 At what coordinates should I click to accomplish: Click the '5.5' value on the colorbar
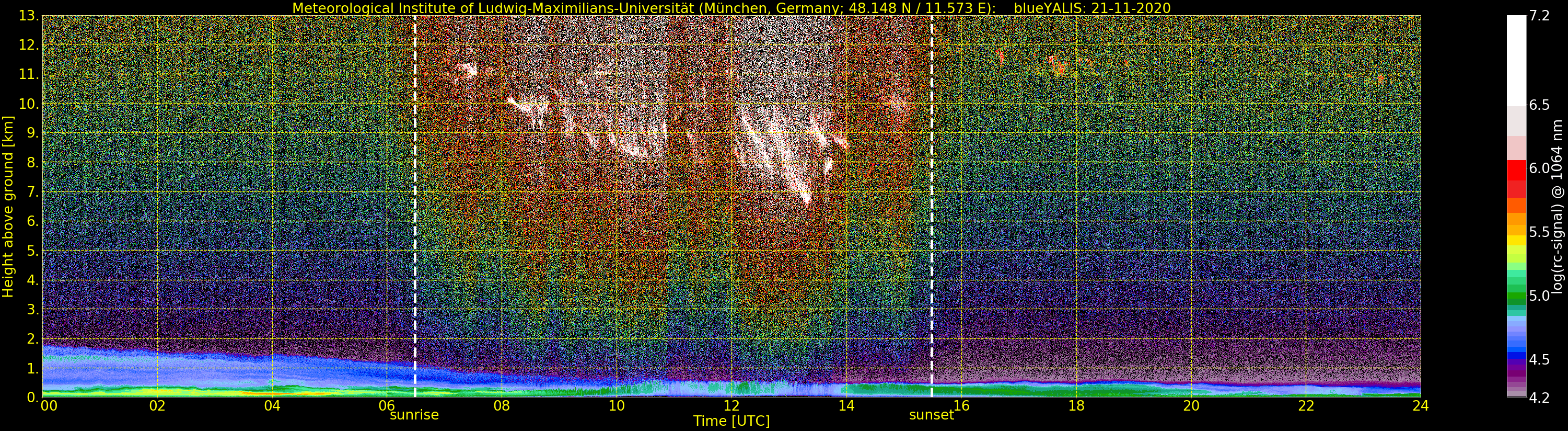pyautogui.click(x=1539, y=232)
